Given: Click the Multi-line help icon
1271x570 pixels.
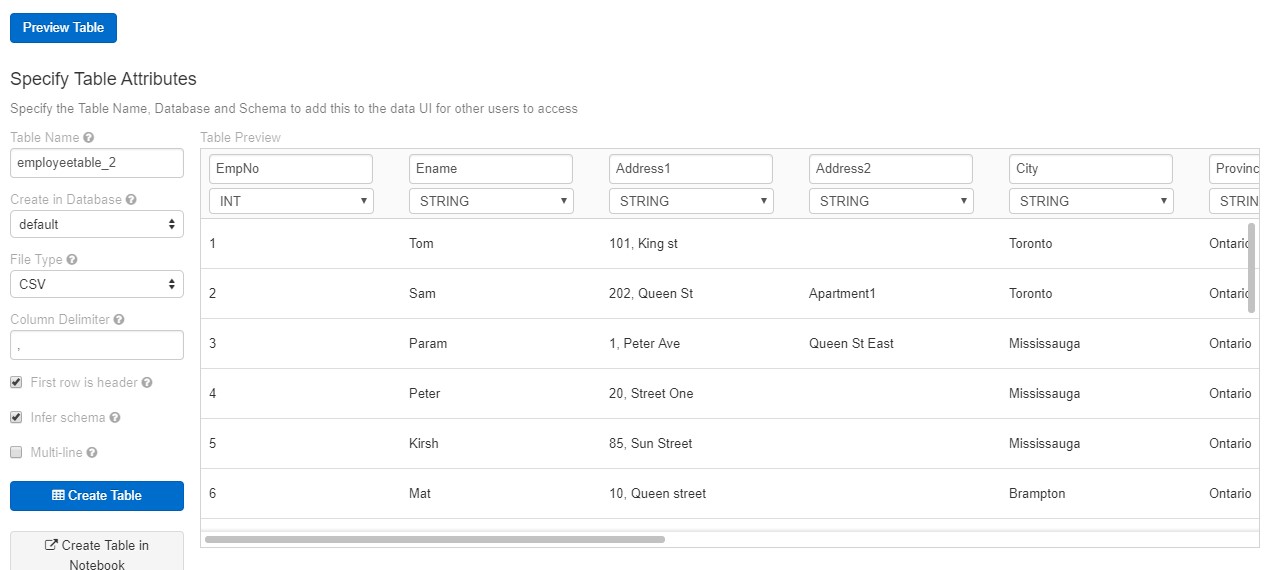Looking at the screenshot, I should click(92, 453).
